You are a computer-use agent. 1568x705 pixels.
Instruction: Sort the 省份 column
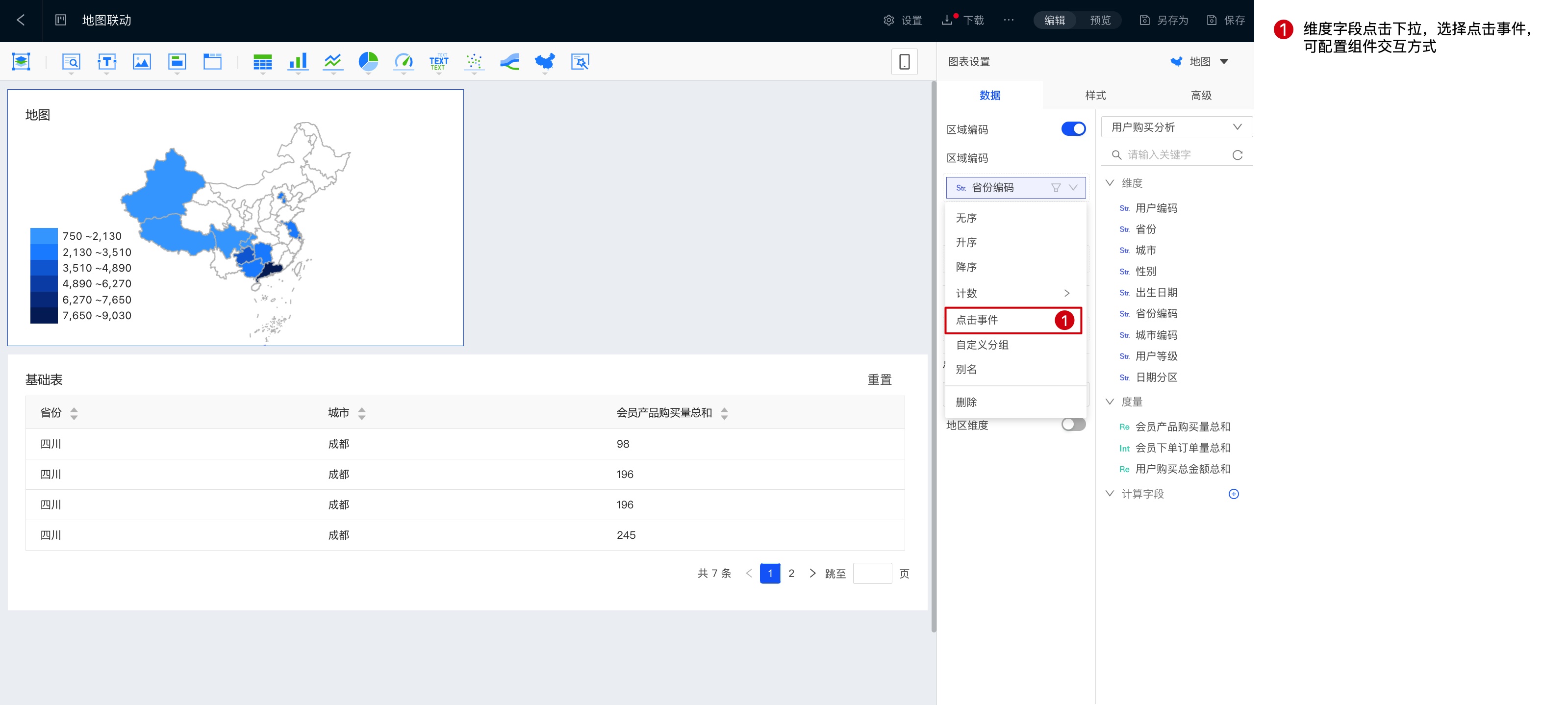pos(74,413)
